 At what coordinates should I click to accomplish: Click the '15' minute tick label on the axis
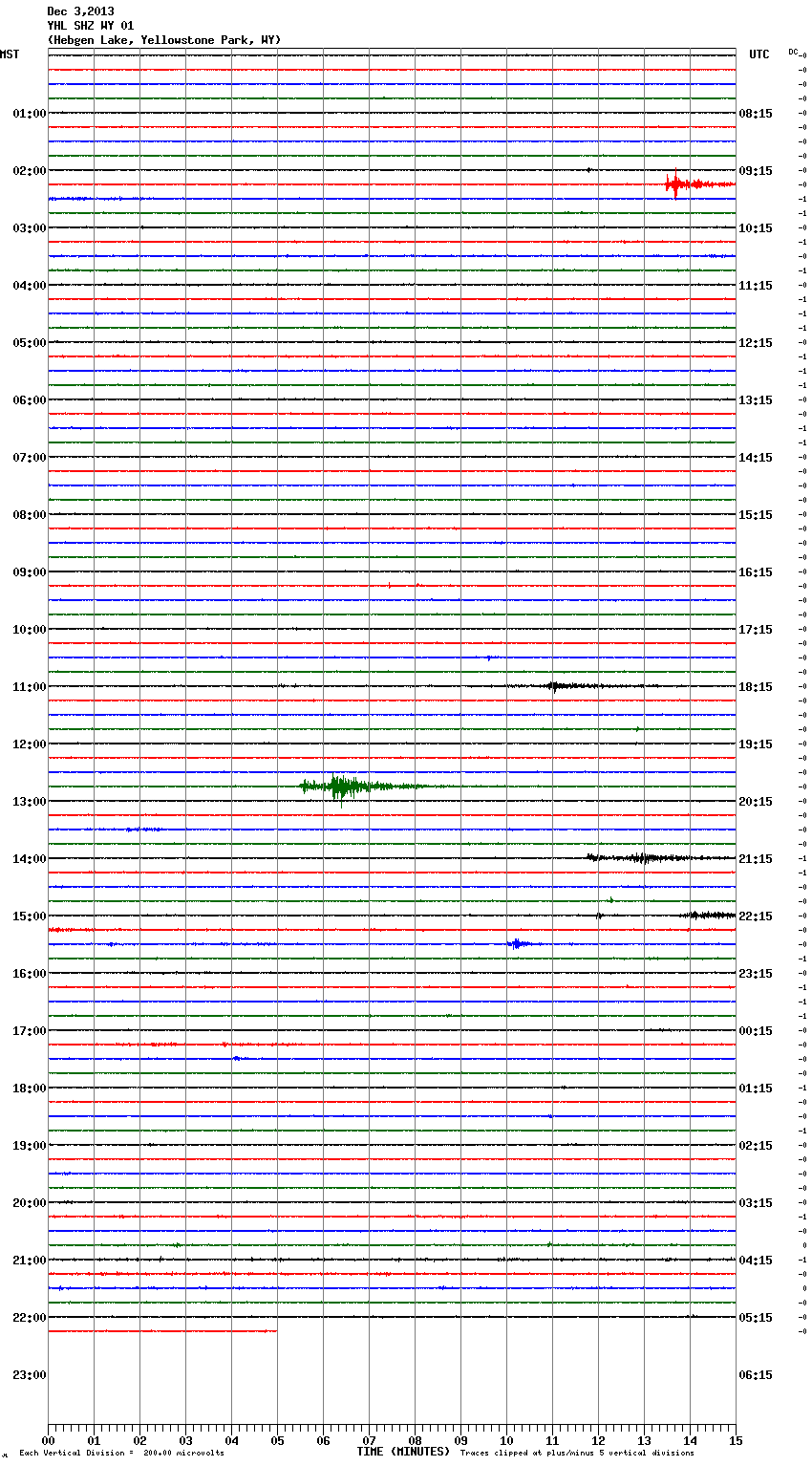736,1440
